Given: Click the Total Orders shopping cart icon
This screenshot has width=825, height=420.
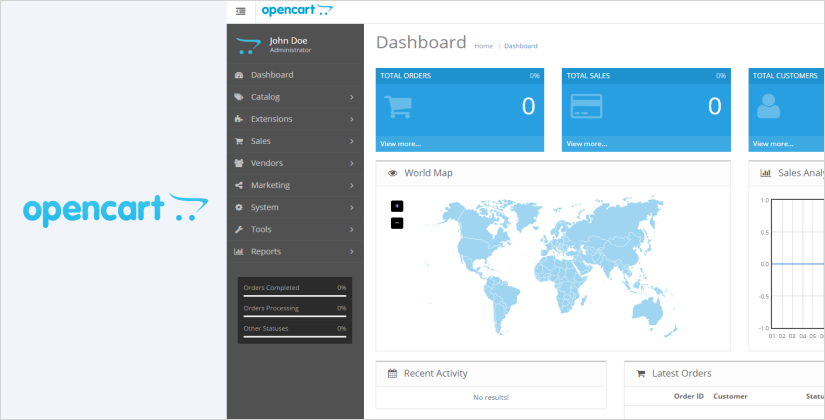Looking at the screenshot, I should coord(397,106).
